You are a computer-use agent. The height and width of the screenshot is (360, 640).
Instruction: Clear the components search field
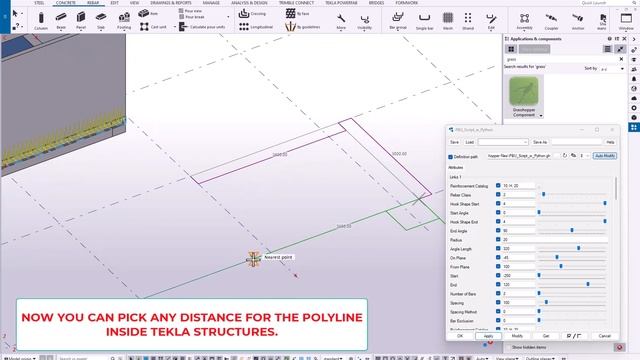click(x=621, y=60)
